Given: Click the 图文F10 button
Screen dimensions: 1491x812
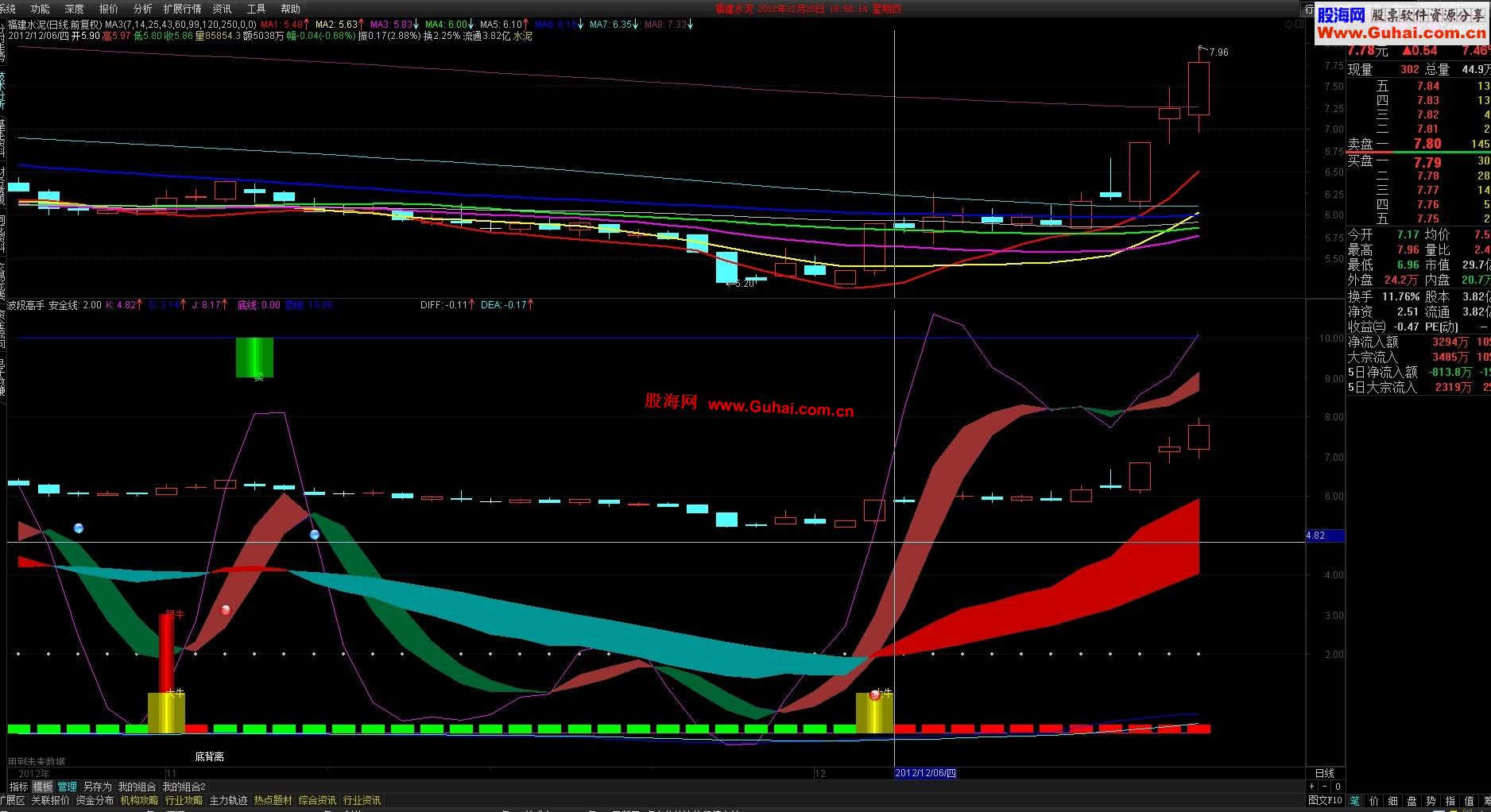Looking at the screenshot, I should tap(1325, 800).
